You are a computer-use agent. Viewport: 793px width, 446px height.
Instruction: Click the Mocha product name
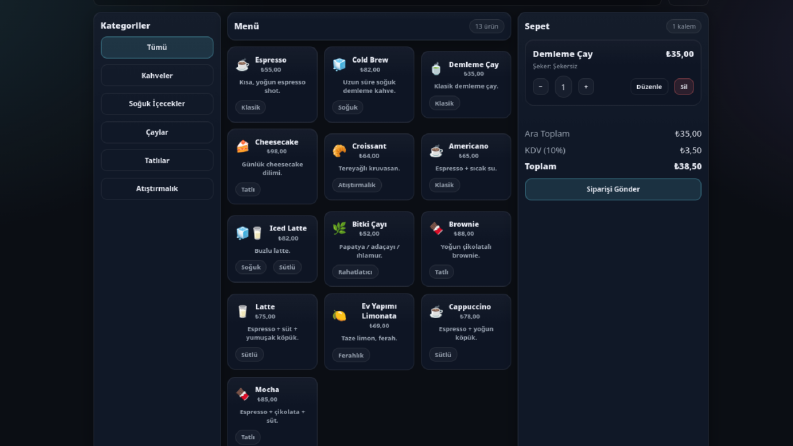(x=267, y=390)
